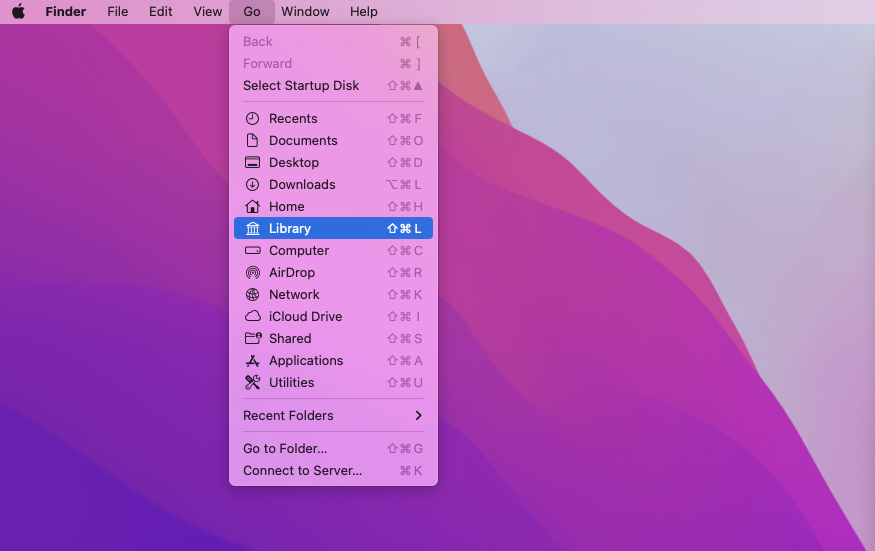This screenshot has width=875, height=551.
Task: Select the Recents text label
Action: coord(293,118)
